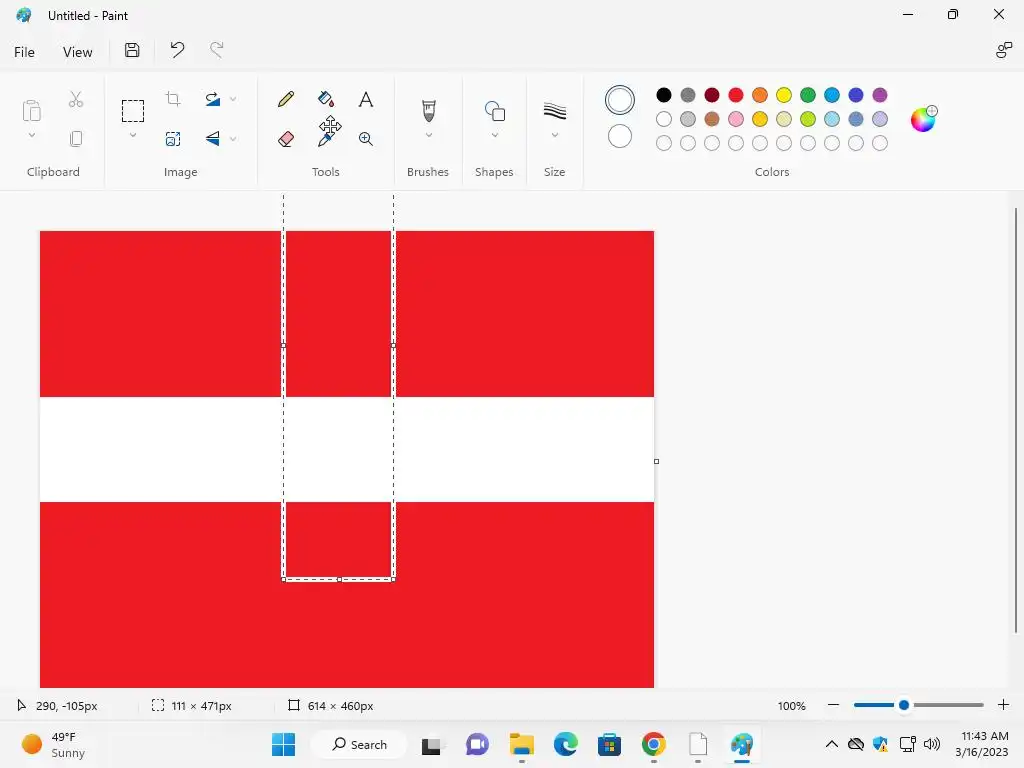The height and width of the screenshot is (768, 1024).
Task: Open Microsoft Edge from taskbar
Action: pos(566,744)
